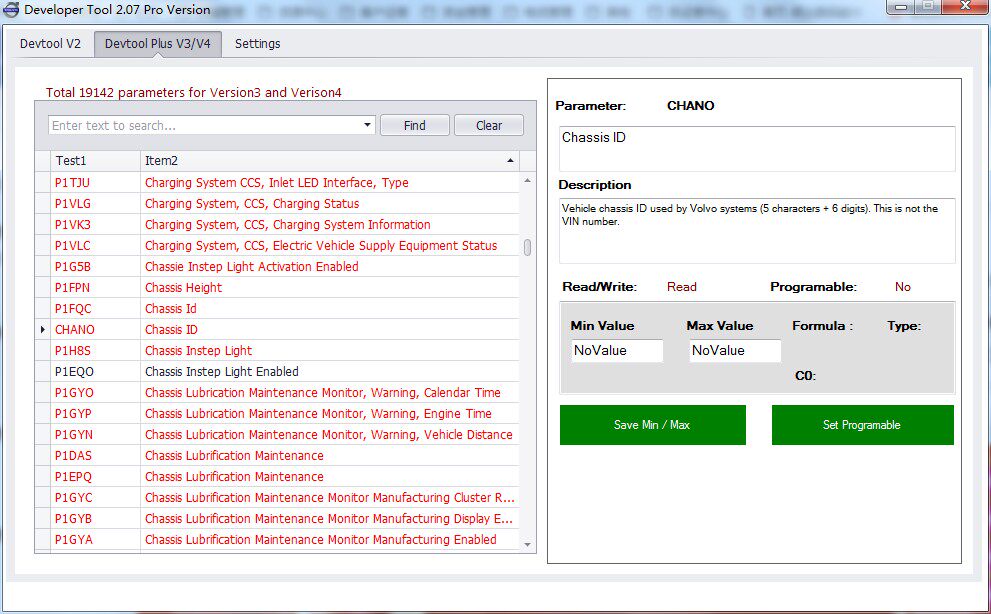Select the 'Chassis Instep Light' item

pyautogui.click(x=198, y=350)
